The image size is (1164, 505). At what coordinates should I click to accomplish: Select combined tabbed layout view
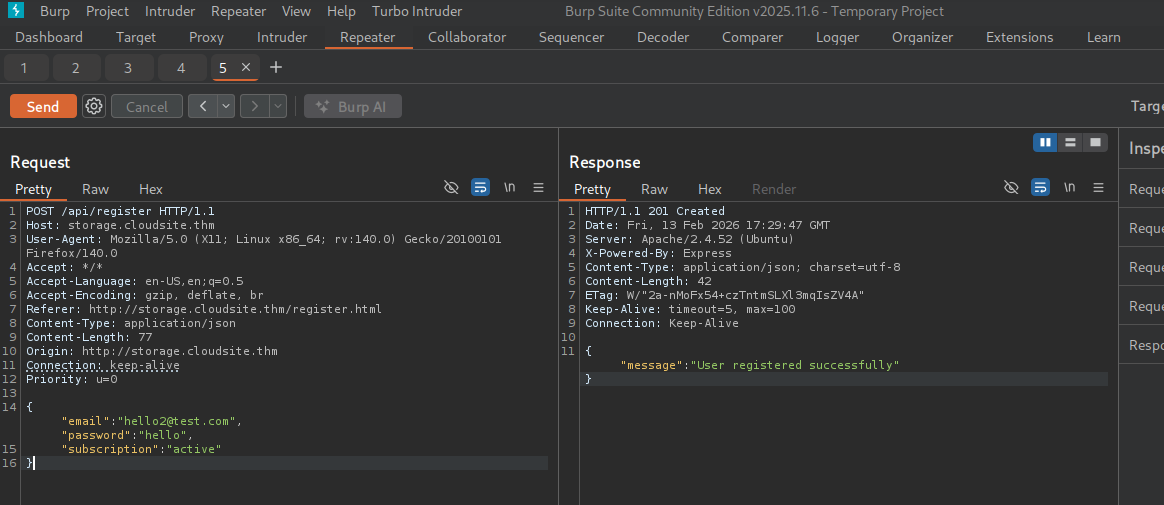point(1095,143)
